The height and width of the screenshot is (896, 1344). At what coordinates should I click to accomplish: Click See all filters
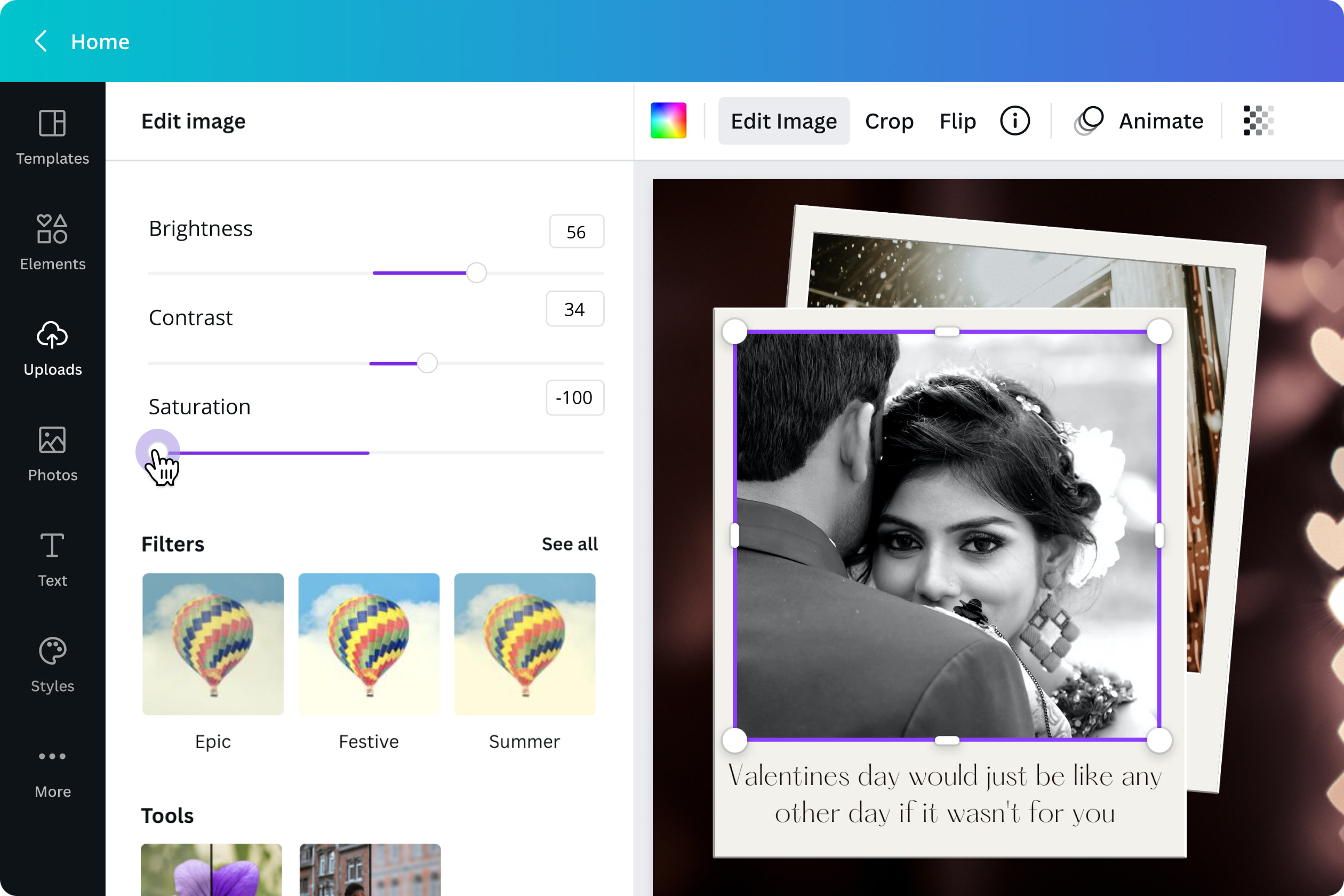point(569,544)
